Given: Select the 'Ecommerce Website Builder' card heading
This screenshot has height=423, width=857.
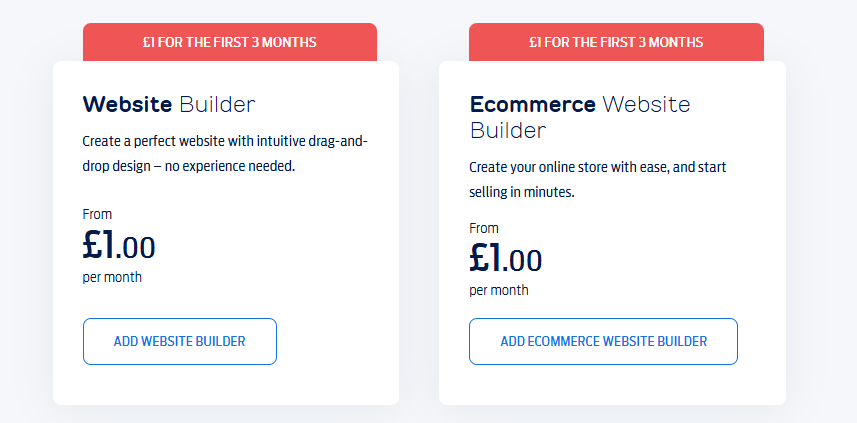Looking at the screenshot, I should click(580, 116).
